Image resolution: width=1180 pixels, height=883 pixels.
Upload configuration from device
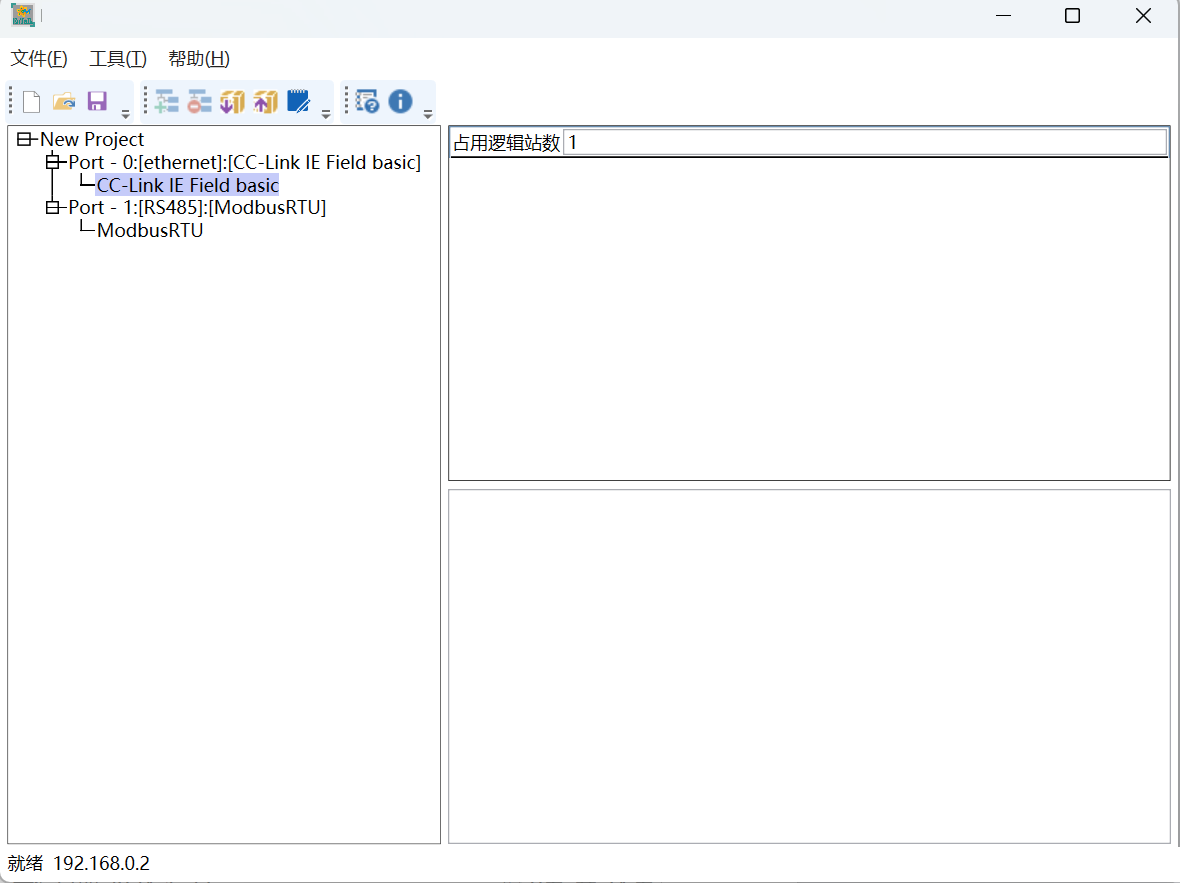266,101
